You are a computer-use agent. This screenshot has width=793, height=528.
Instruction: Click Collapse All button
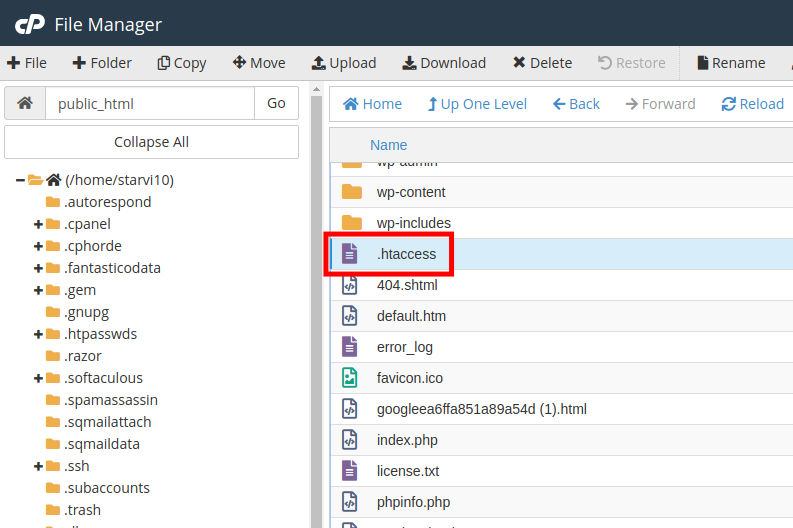[151, 142]
